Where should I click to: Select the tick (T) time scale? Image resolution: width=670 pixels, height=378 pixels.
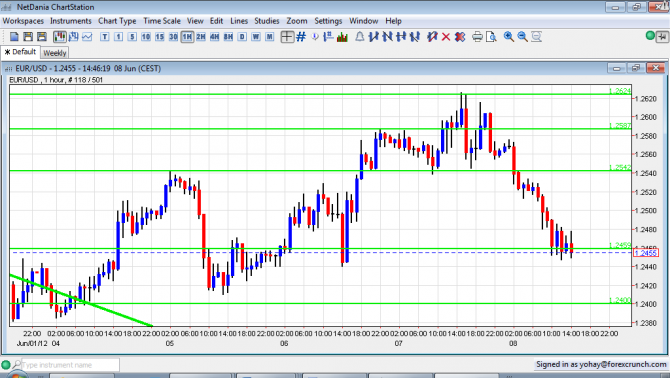(x=105, y=37)
